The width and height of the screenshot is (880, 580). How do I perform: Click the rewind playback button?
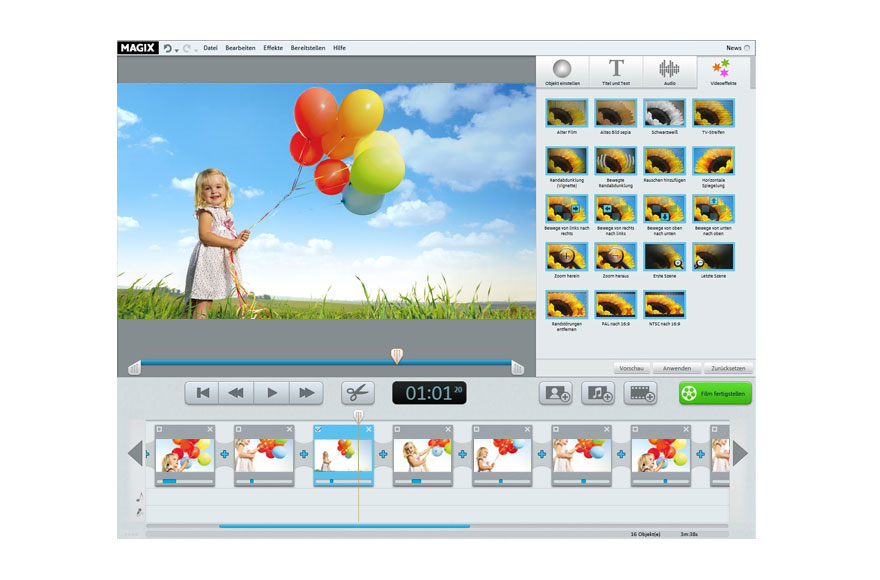point(236,392)
